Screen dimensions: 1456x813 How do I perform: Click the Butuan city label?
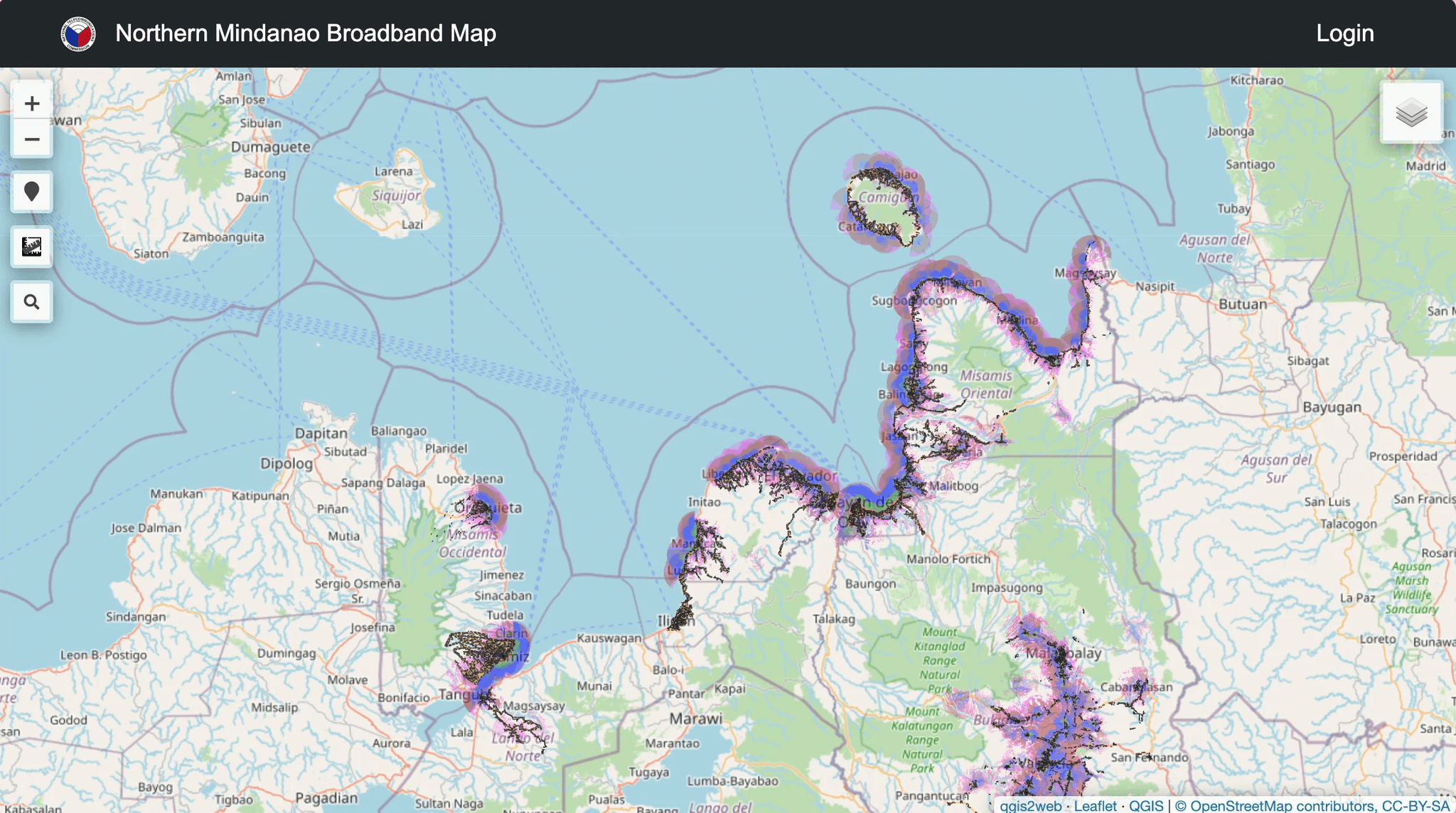[1242, 304]
